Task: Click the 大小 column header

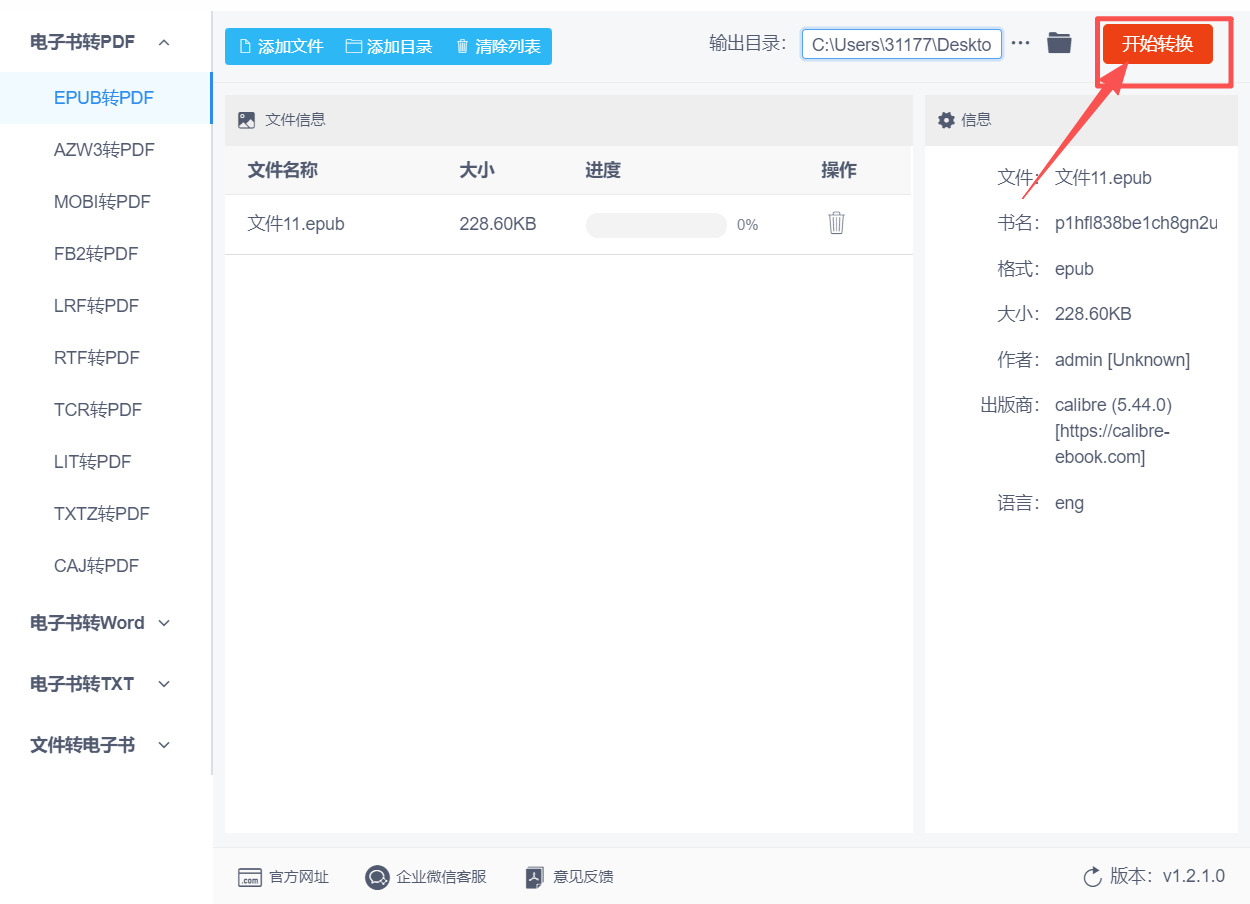Action: click(x=477, y=170)
